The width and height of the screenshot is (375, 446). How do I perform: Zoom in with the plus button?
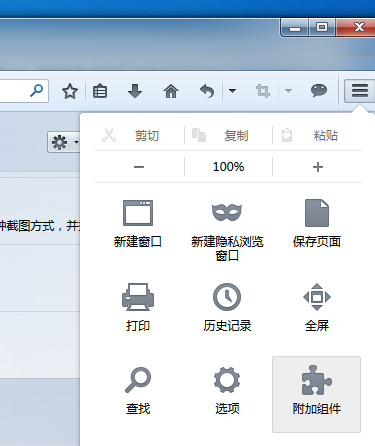(x=317, y=167)
